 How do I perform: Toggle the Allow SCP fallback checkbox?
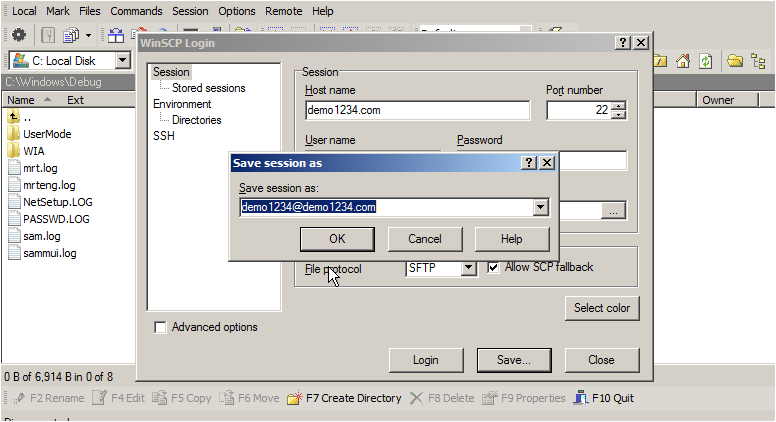[x=493, y=268]
